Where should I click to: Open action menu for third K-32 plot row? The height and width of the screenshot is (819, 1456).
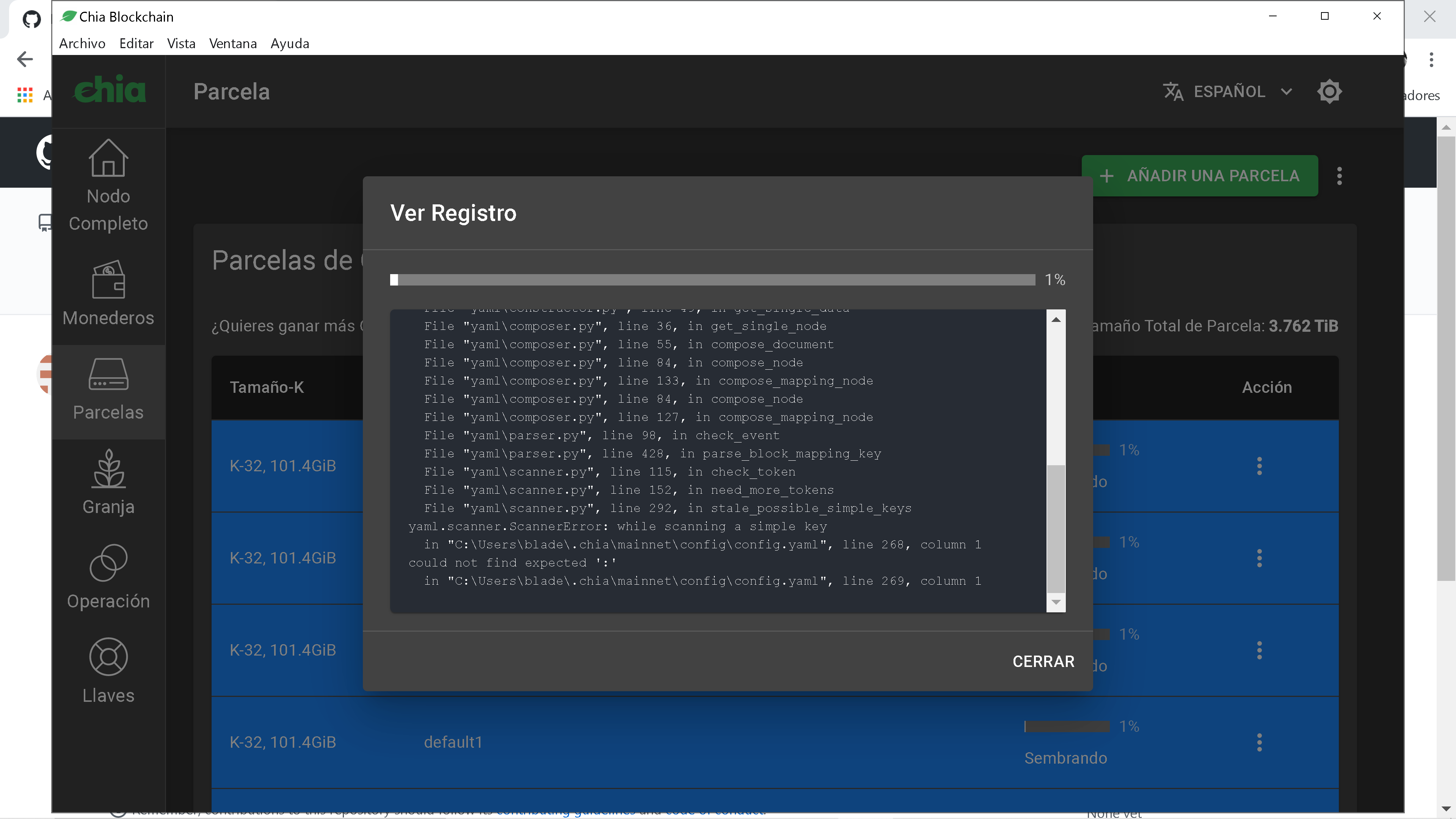(1259, 650)
